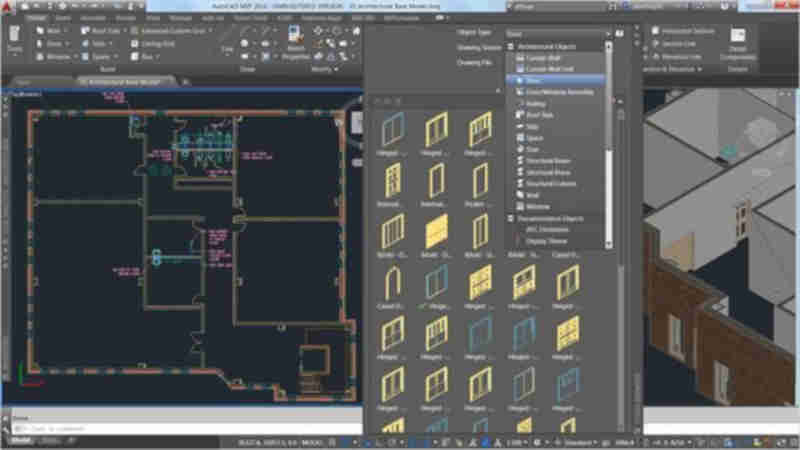Click the Section Line tool
Image resolution: width=800 pixels, height=450 pixels.
tap(674, 44)
